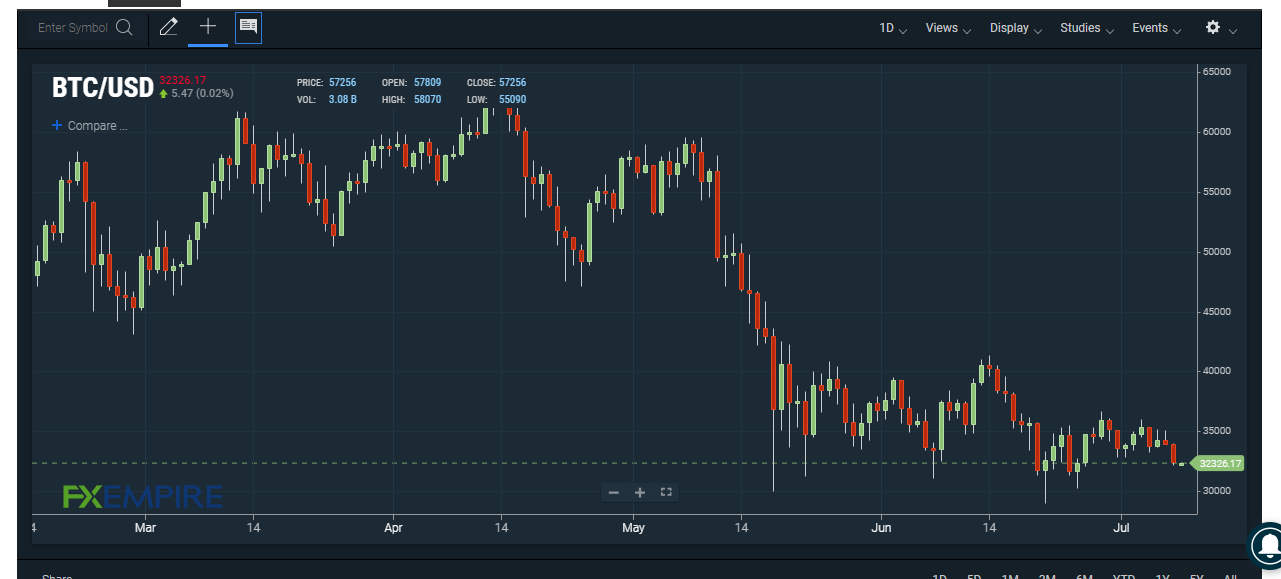Select the pencil drawing tool
Viewport: 1281px width, 579px height.
coord(169,28)
